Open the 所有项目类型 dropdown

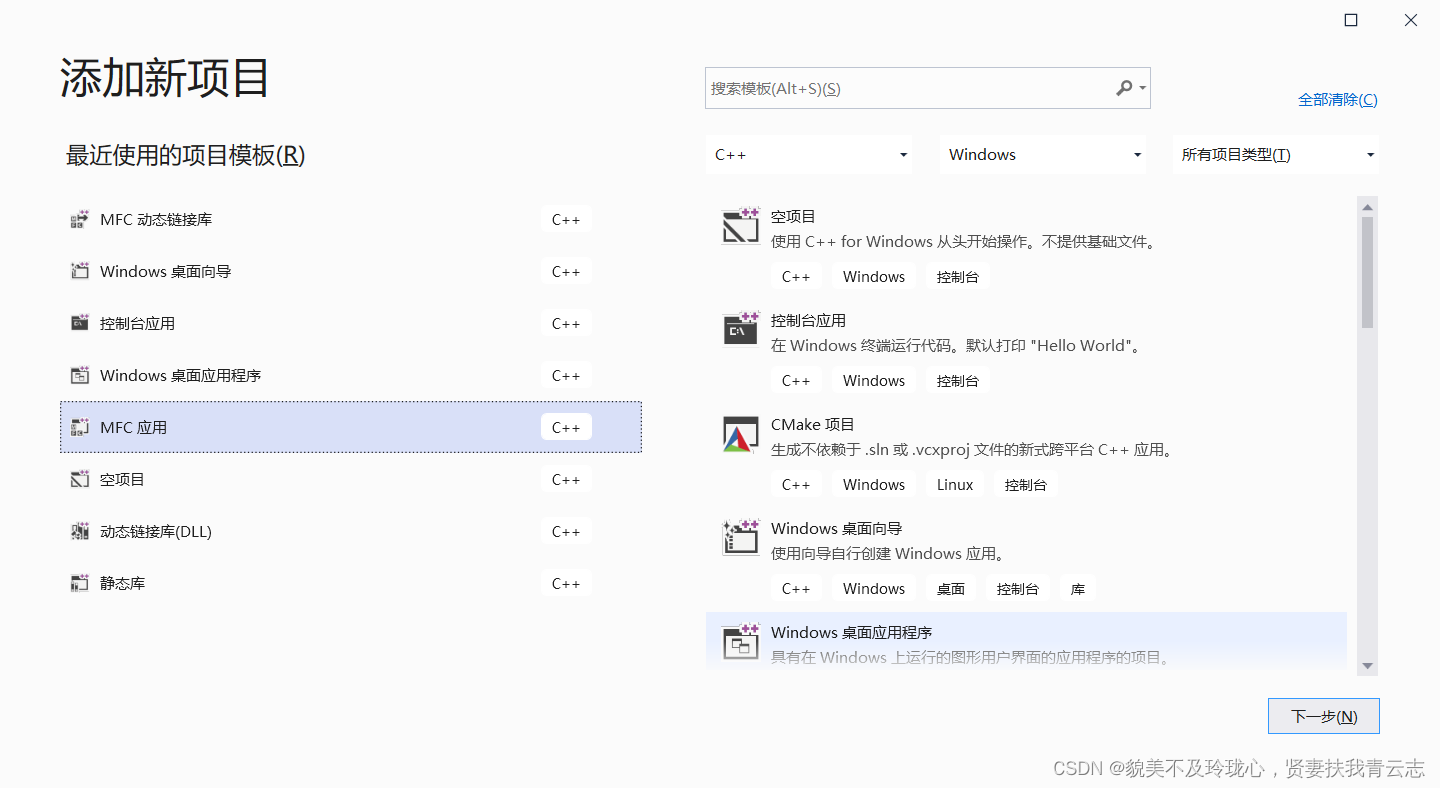click(x=1275, y=154)
